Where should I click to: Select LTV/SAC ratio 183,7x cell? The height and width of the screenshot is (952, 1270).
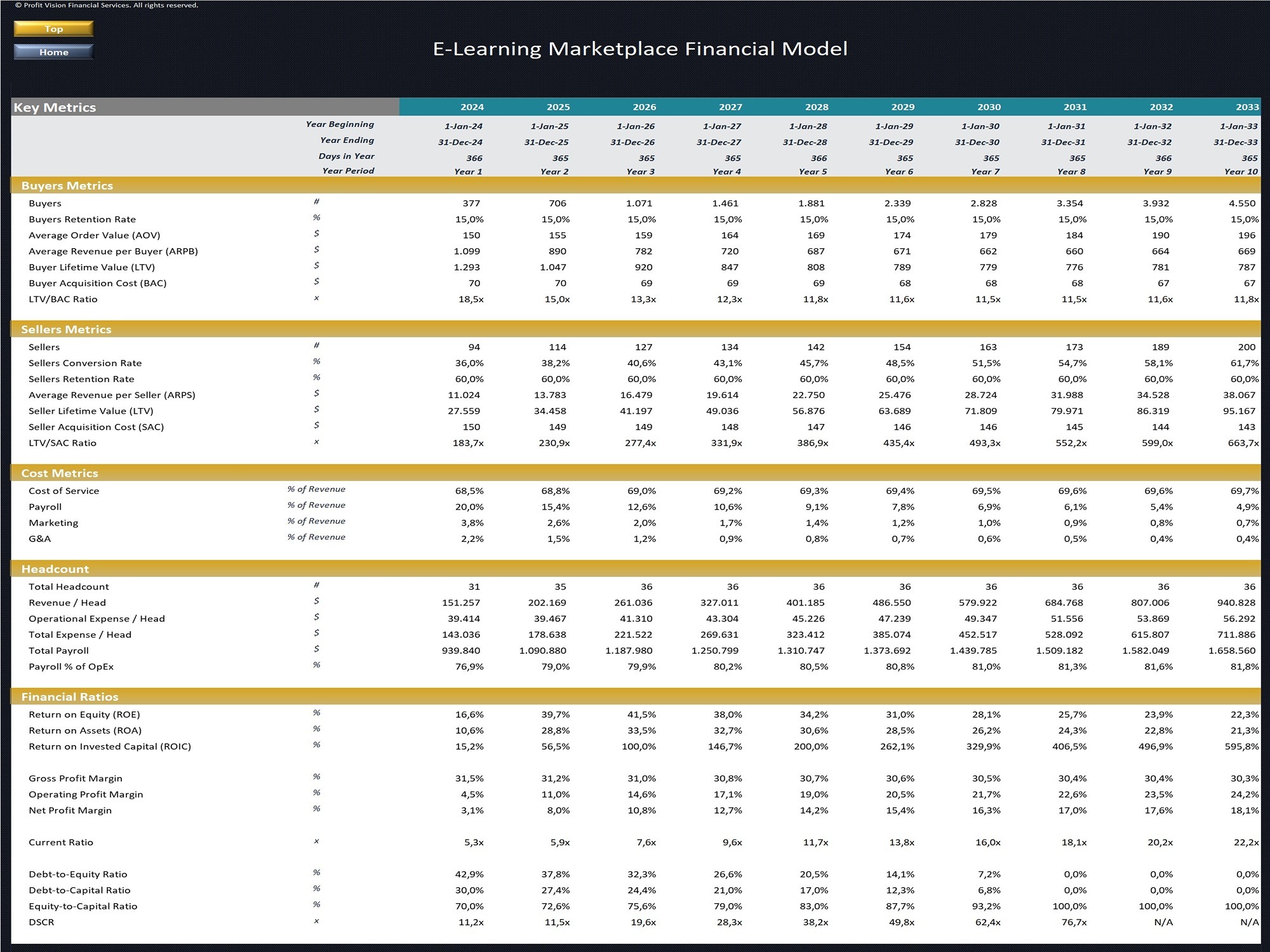pyautogui.click(x=468, y=443)
